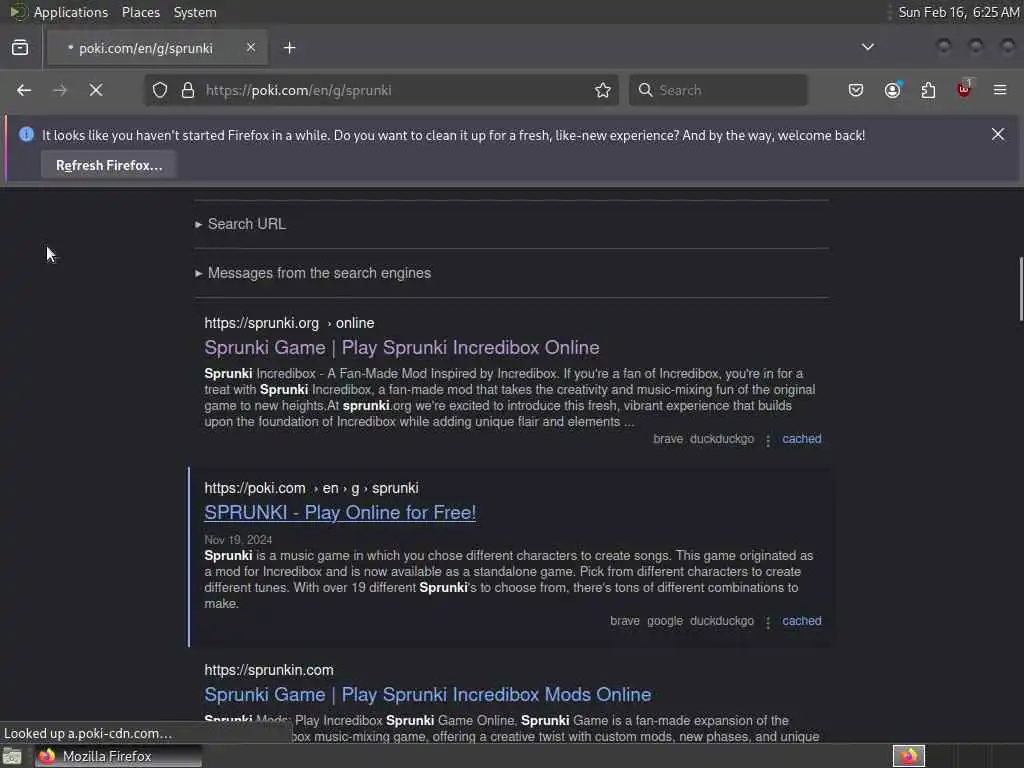Open the tracking protection shield icon
This screenshot has width=1024, height=768.
(x=160, y=90)
